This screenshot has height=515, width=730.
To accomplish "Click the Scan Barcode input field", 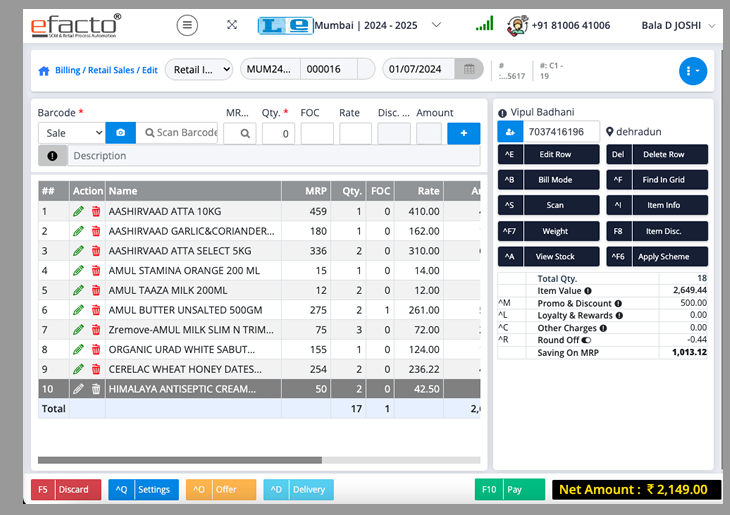I will pyautogui.click(x=177, y=133).
